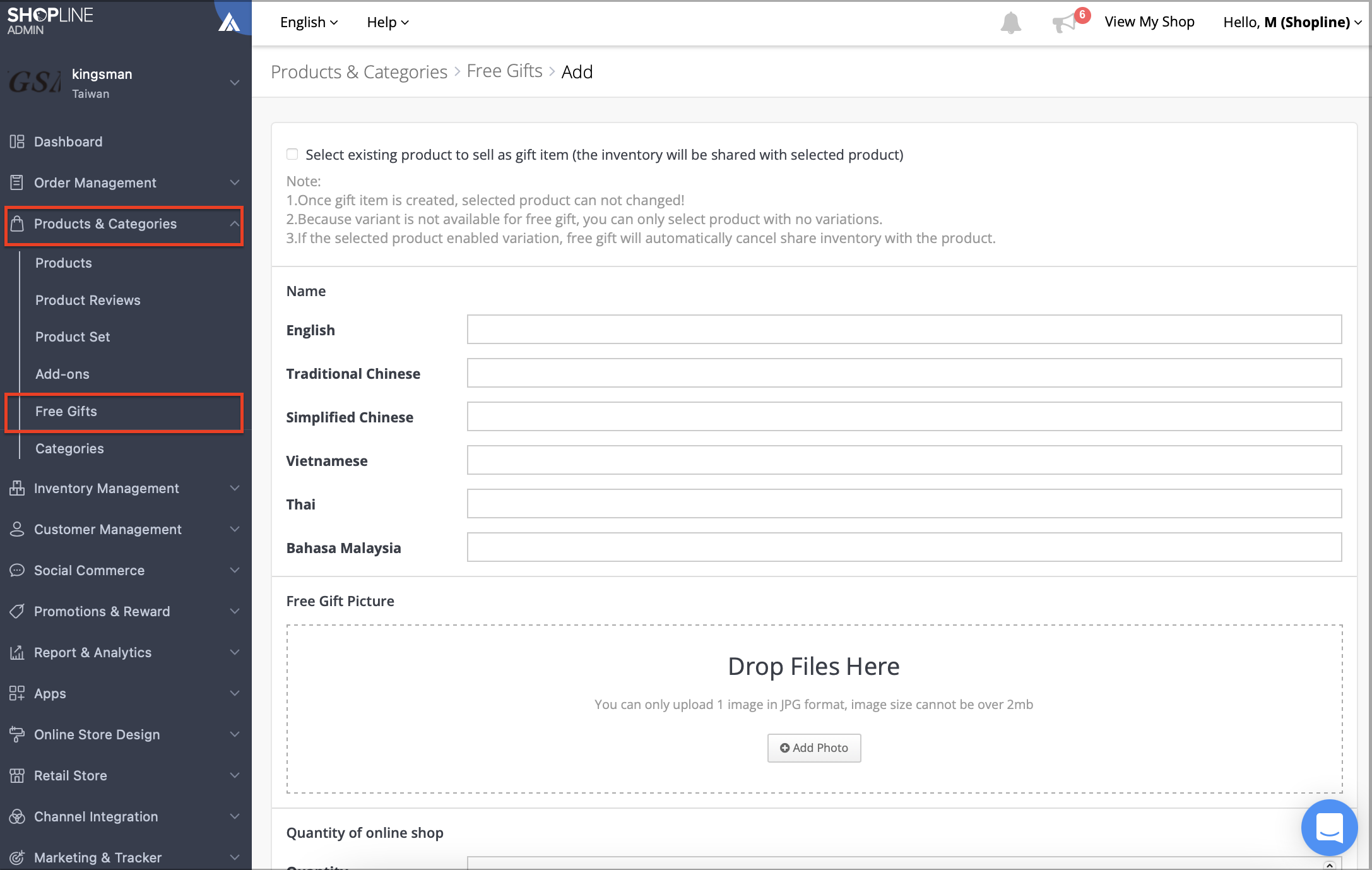Screen dimensions: 1372x870
Task: Click the Report & Analytics chart icon
Action: pyautogui.click(x=17, y=652)
